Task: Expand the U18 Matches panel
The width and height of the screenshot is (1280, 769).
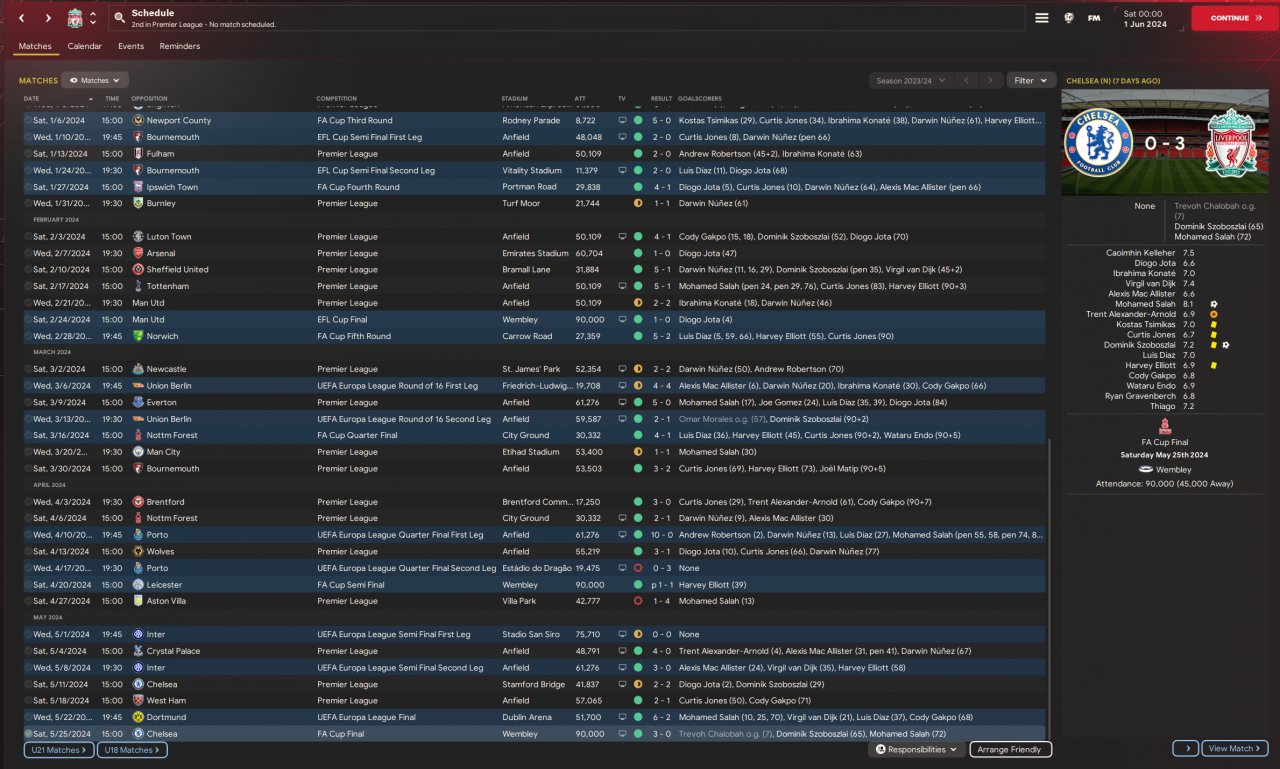Action: pos(133,749)
